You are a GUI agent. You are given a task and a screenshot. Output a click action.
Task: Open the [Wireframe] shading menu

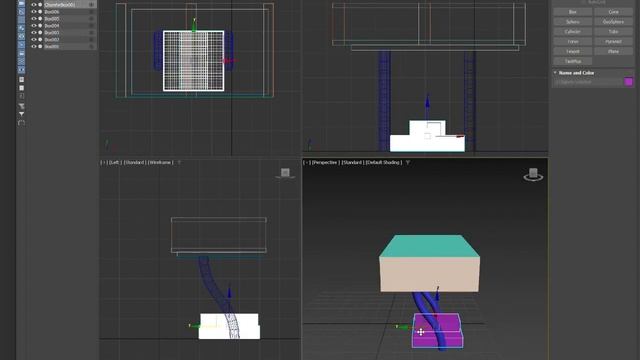pos(160,162)
